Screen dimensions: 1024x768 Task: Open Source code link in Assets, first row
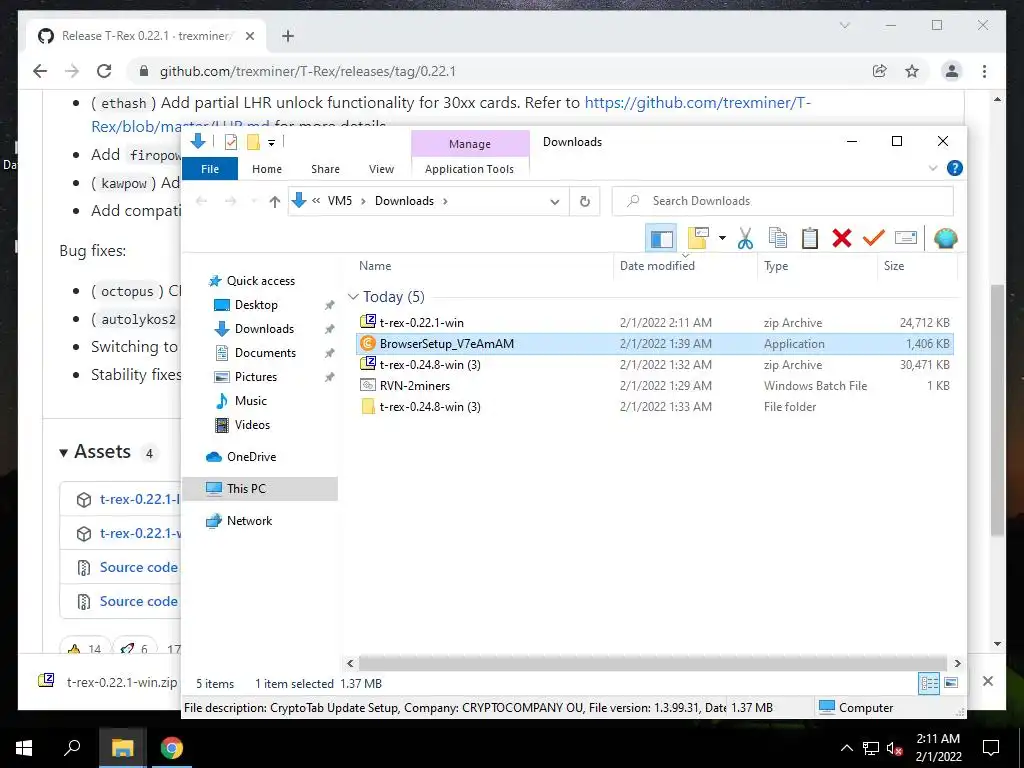click(x=138, y=567)
